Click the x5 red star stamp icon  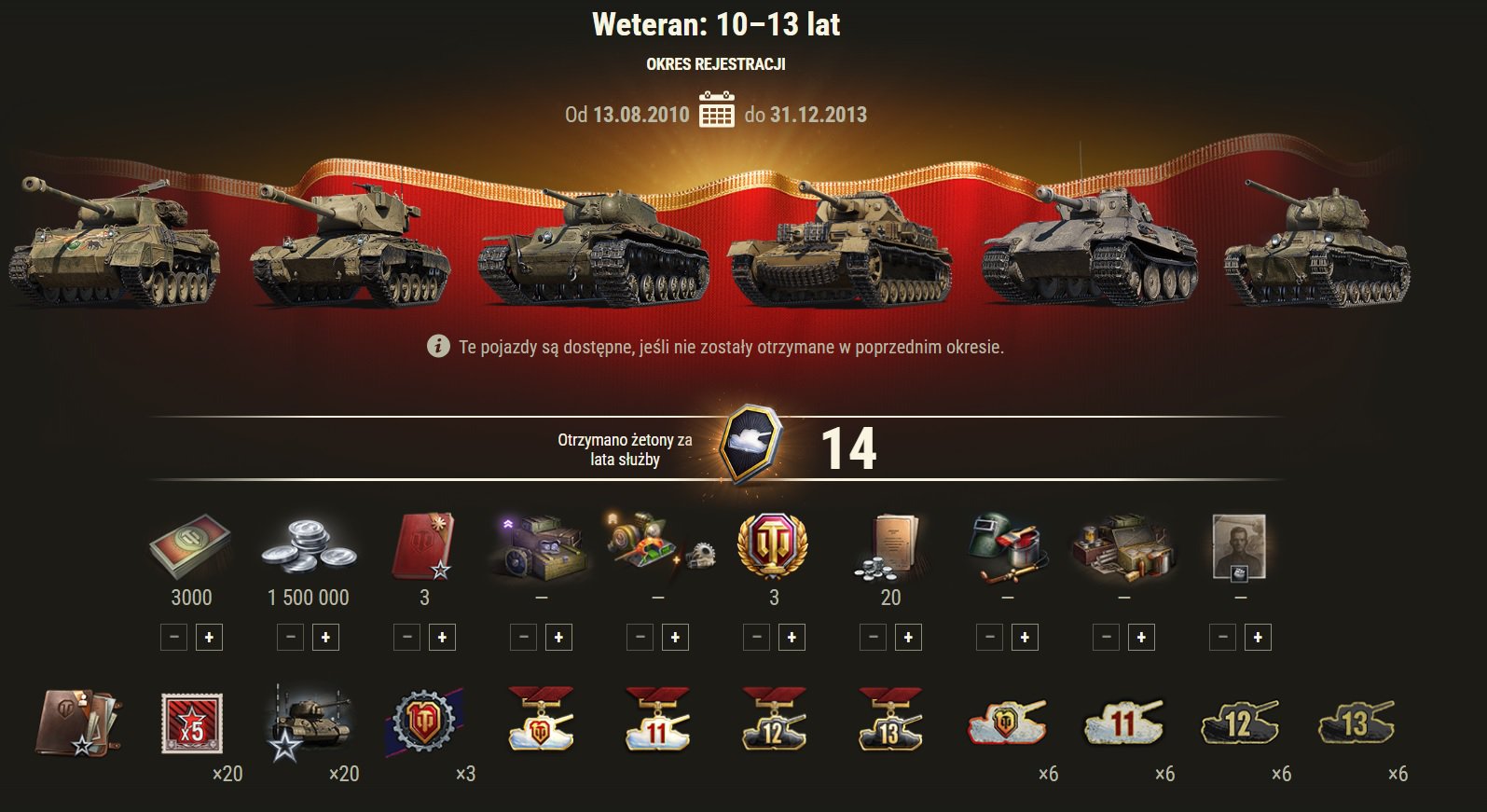[191, 723]
